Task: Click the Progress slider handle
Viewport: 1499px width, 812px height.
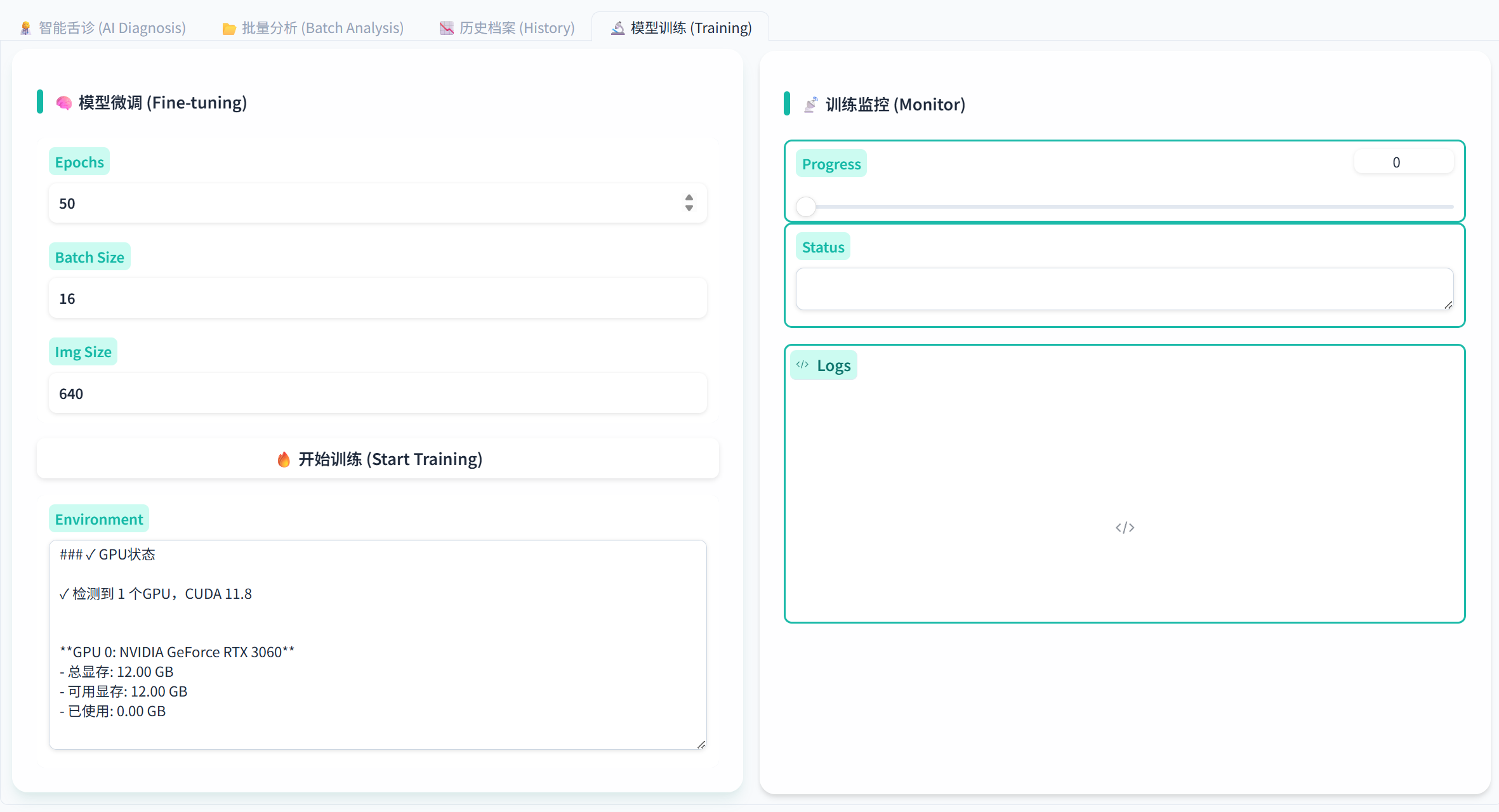Action: pyautogui.click(x=806, y=206)
